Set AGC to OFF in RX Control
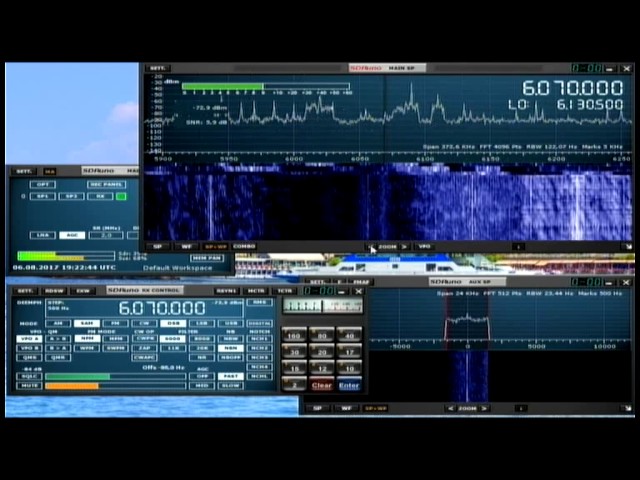This screenshot has height=480, width=640. (202, 376)
